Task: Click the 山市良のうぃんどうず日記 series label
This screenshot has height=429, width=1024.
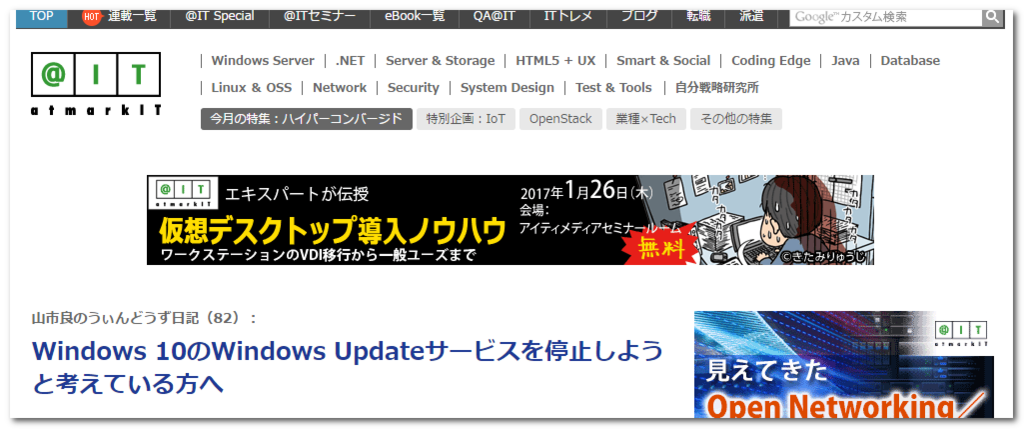Action: tap(144, 318)
